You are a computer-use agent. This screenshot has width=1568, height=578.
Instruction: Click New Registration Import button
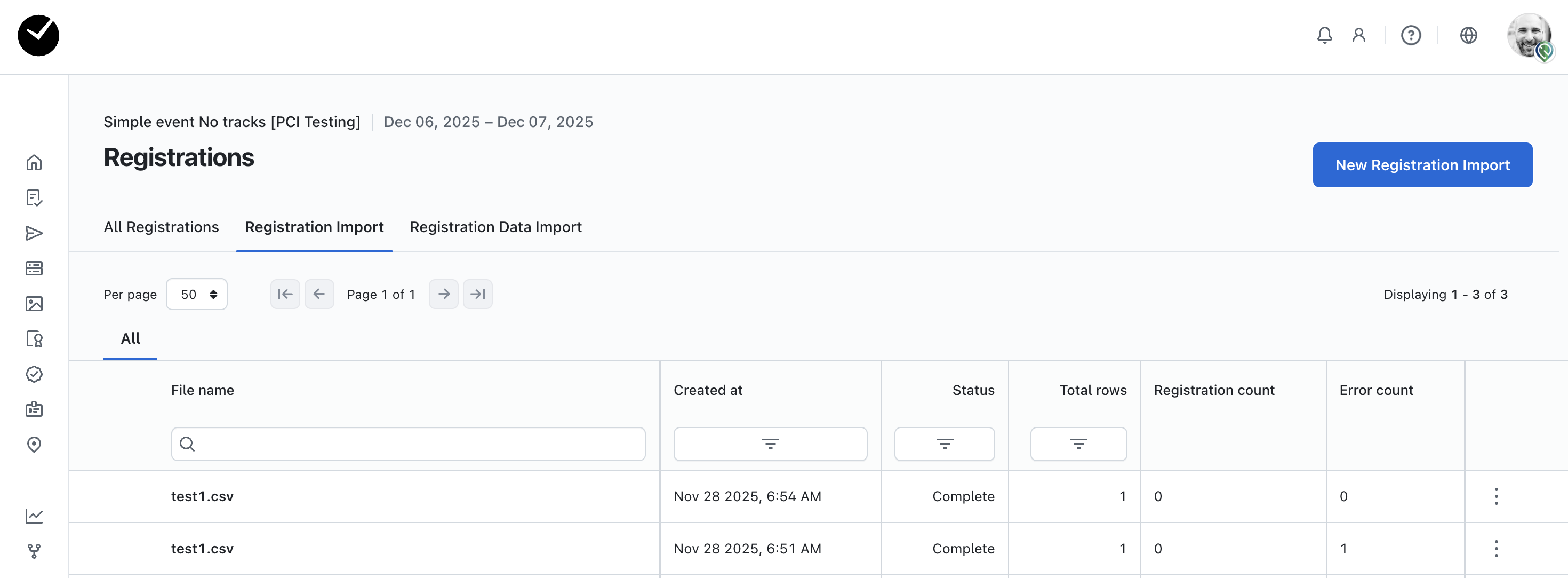click(x=1422, y=165)
